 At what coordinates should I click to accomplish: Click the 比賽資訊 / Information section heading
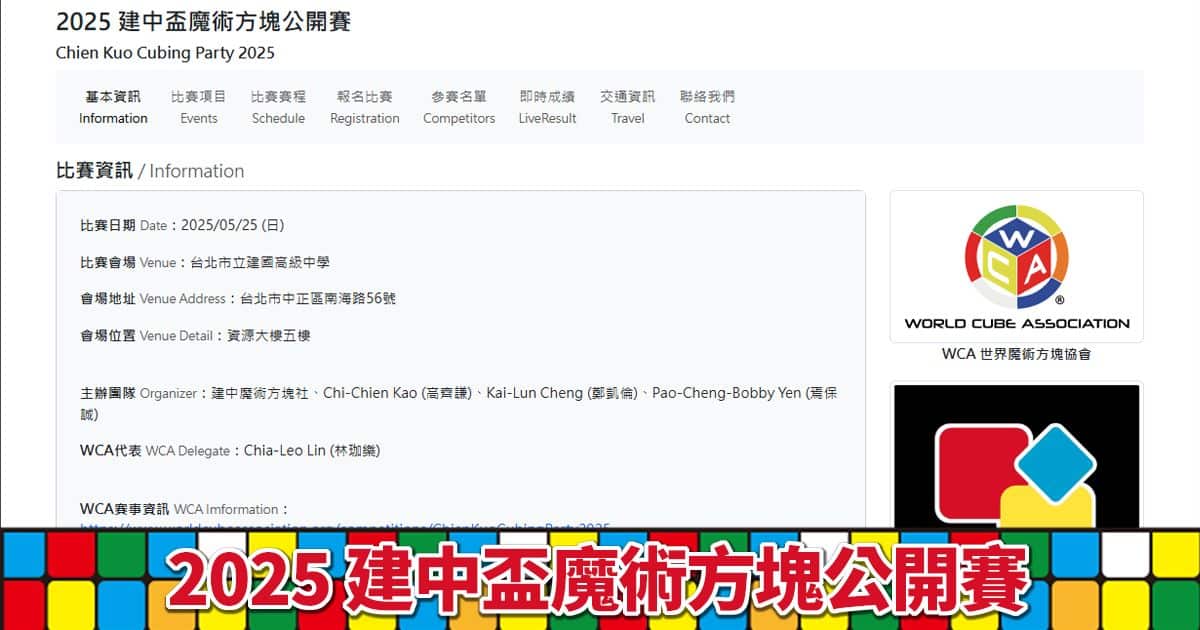point(150,171)
